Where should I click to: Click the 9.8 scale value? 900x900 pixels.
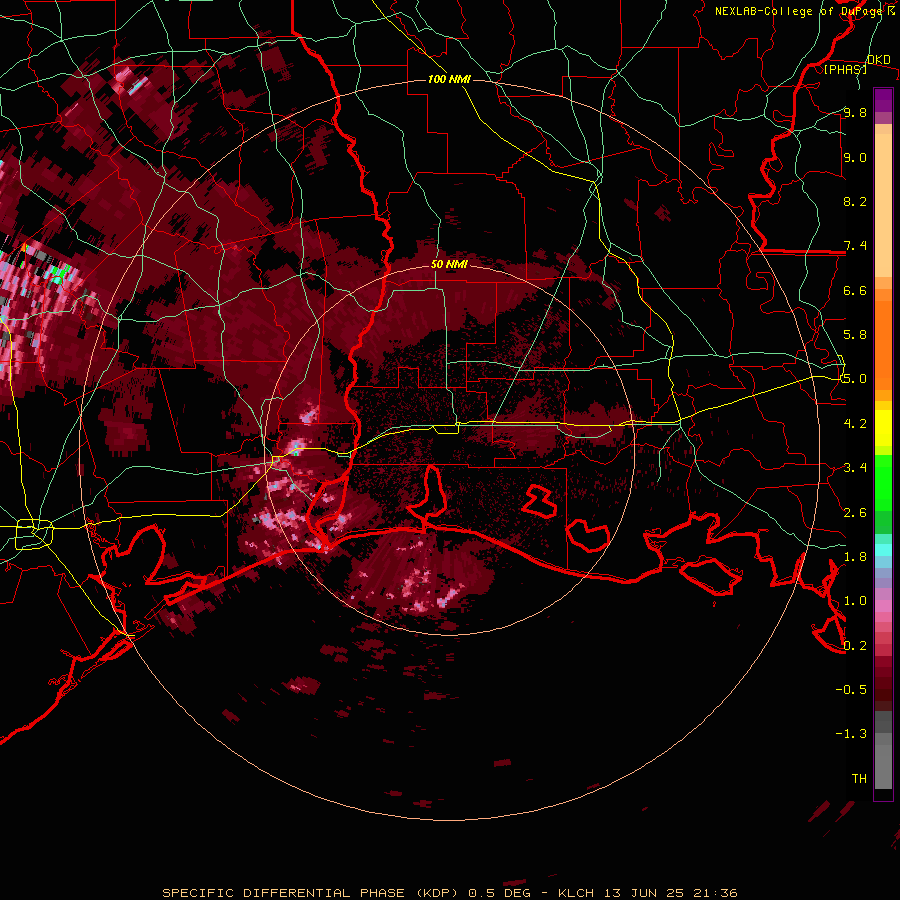point(855,113)
